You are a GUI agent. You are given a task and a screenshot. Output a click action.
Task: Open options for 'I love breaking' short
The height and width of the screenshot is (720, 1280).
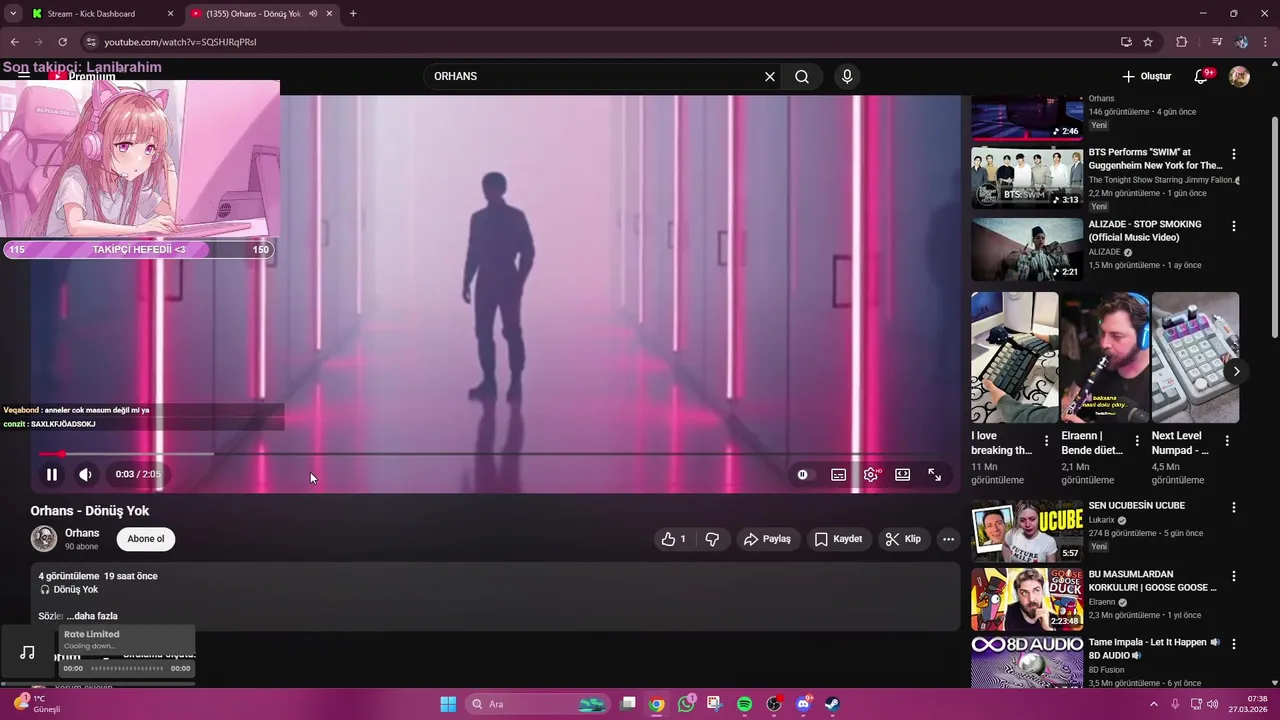pos(1047,441)
